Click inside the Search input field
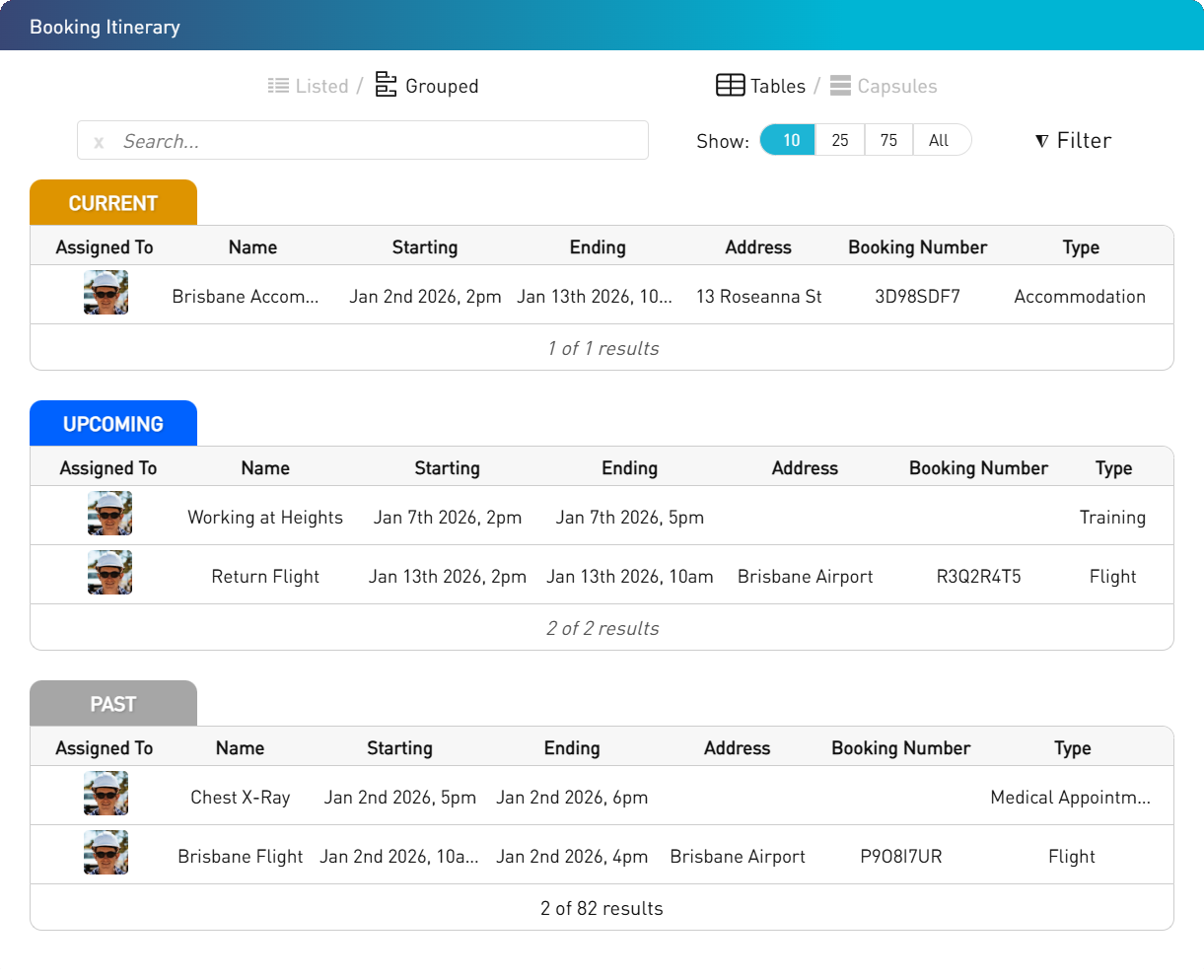 [x=365, y=141]
